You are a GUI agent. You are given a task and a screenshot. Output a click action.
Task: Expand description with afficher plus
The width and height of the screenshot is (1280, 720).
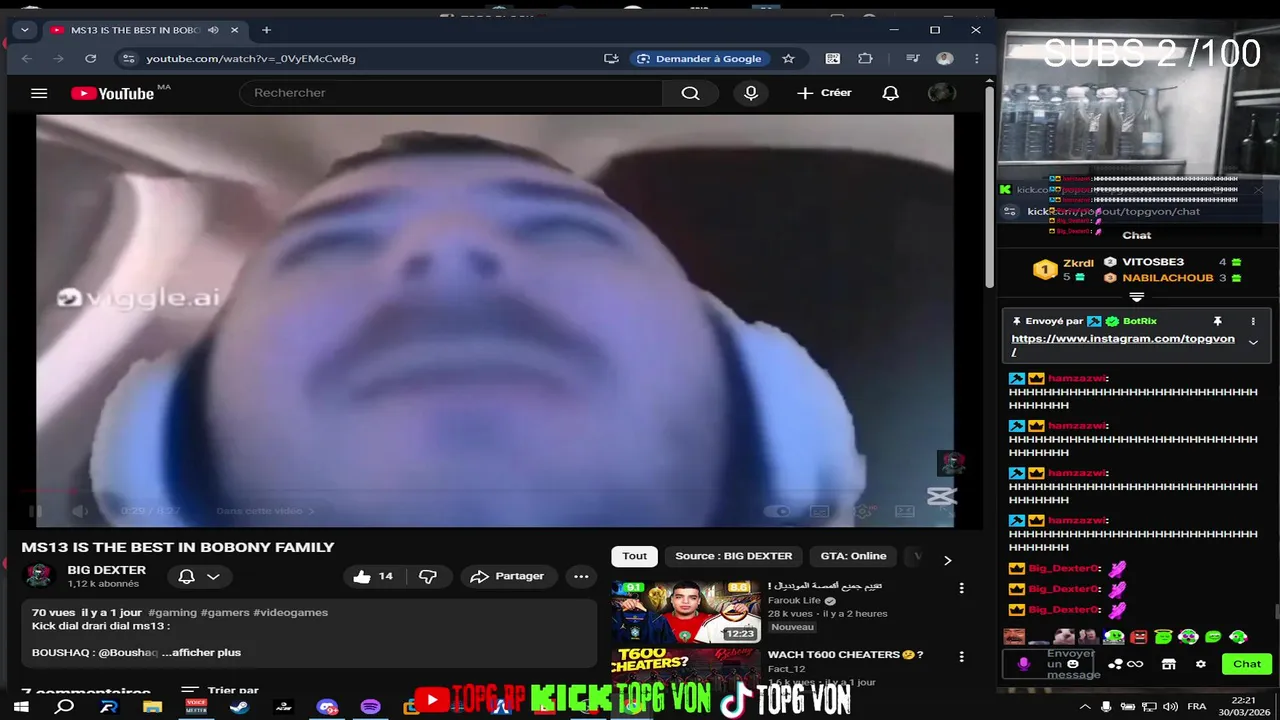click(201, 652)
